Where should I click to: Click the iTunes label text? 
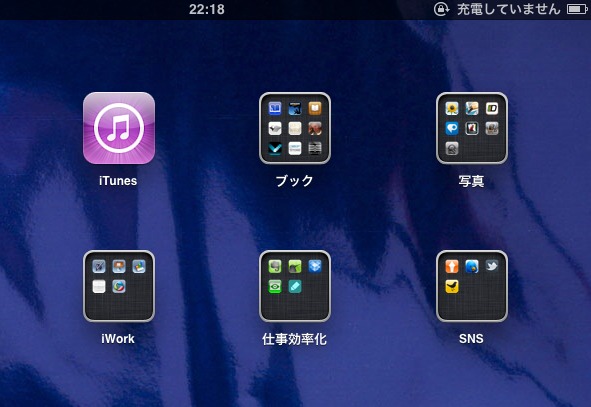[x=118, y=181]
